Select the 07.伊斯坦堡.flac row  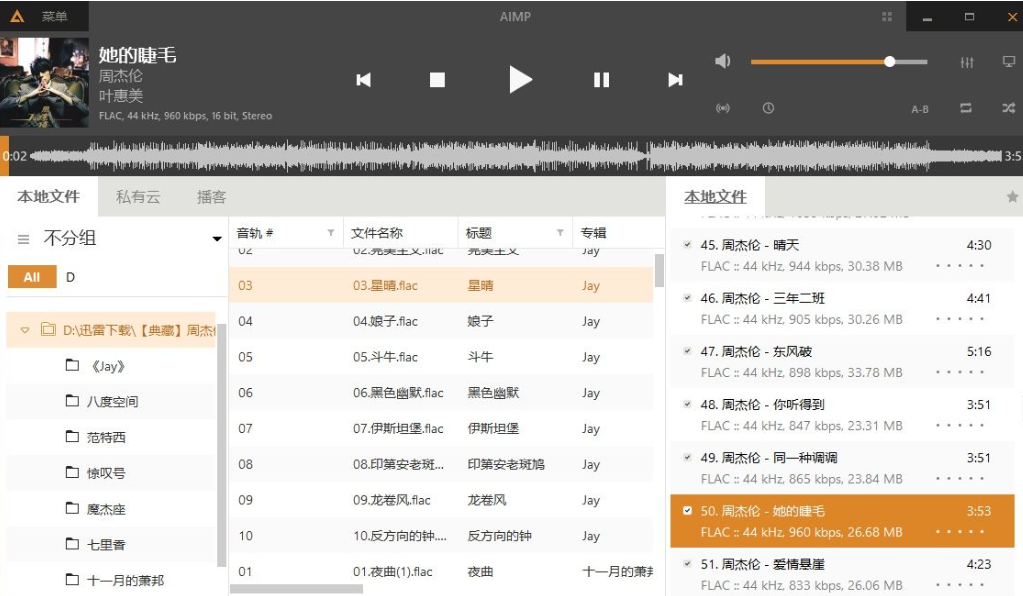(441, 428)
